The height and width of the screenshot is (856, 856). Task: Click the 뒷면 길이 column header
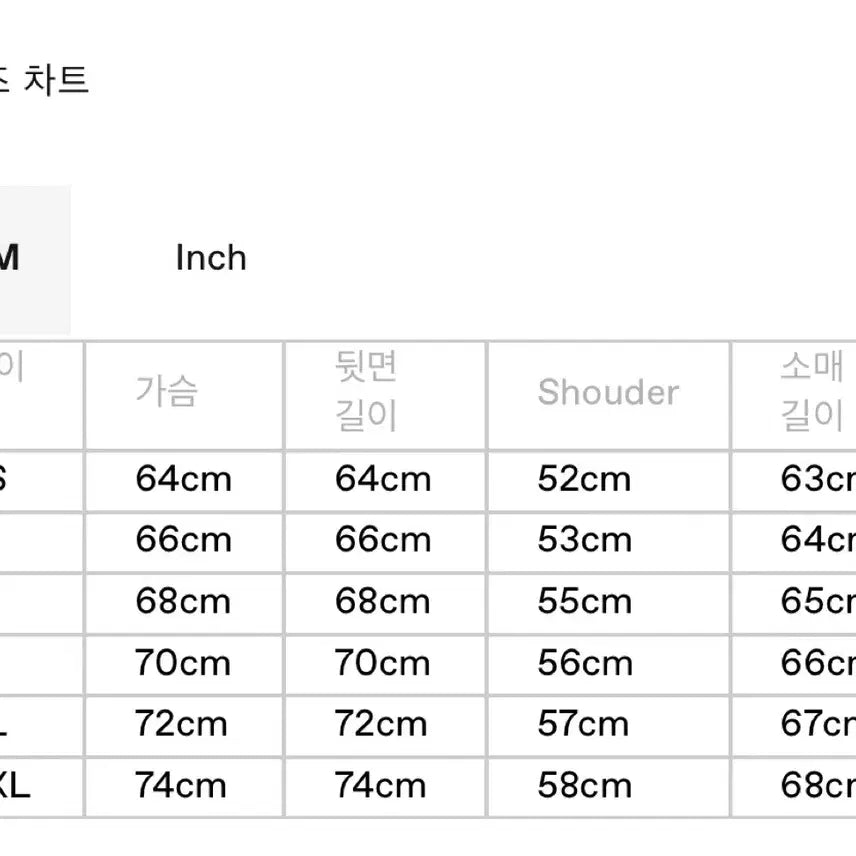[x=366, y=391]
